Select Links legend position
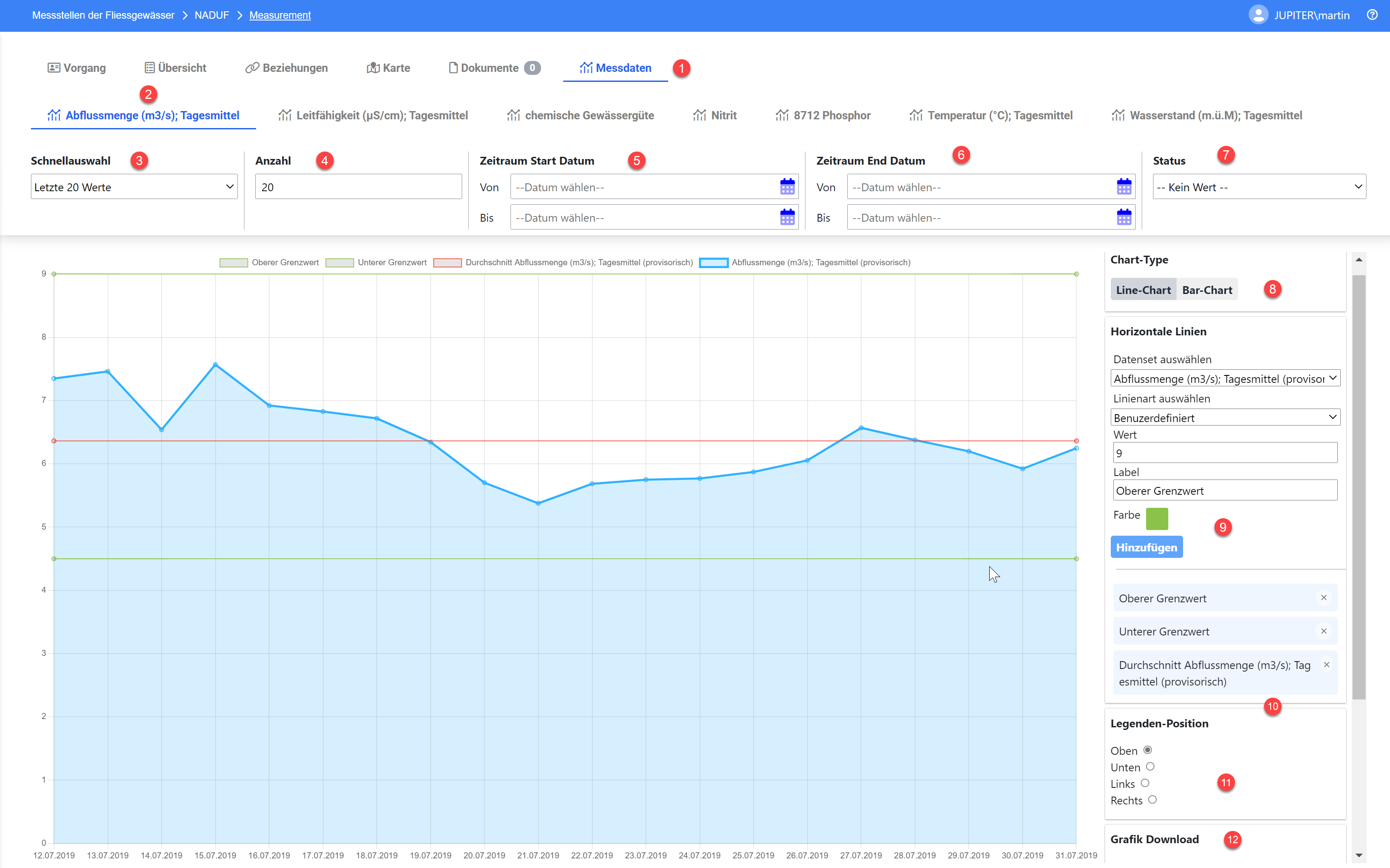This screenshot has height=868, width=1390. coord(1145,783)
